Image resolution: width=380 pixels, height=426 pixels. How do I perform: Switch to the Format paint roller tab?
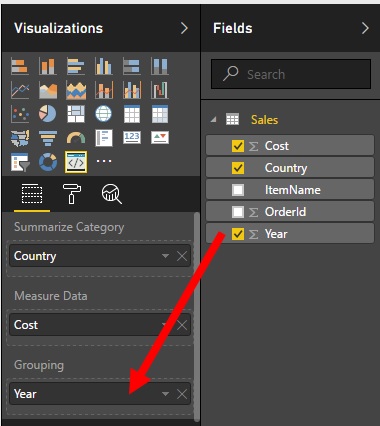pos(72,194)
